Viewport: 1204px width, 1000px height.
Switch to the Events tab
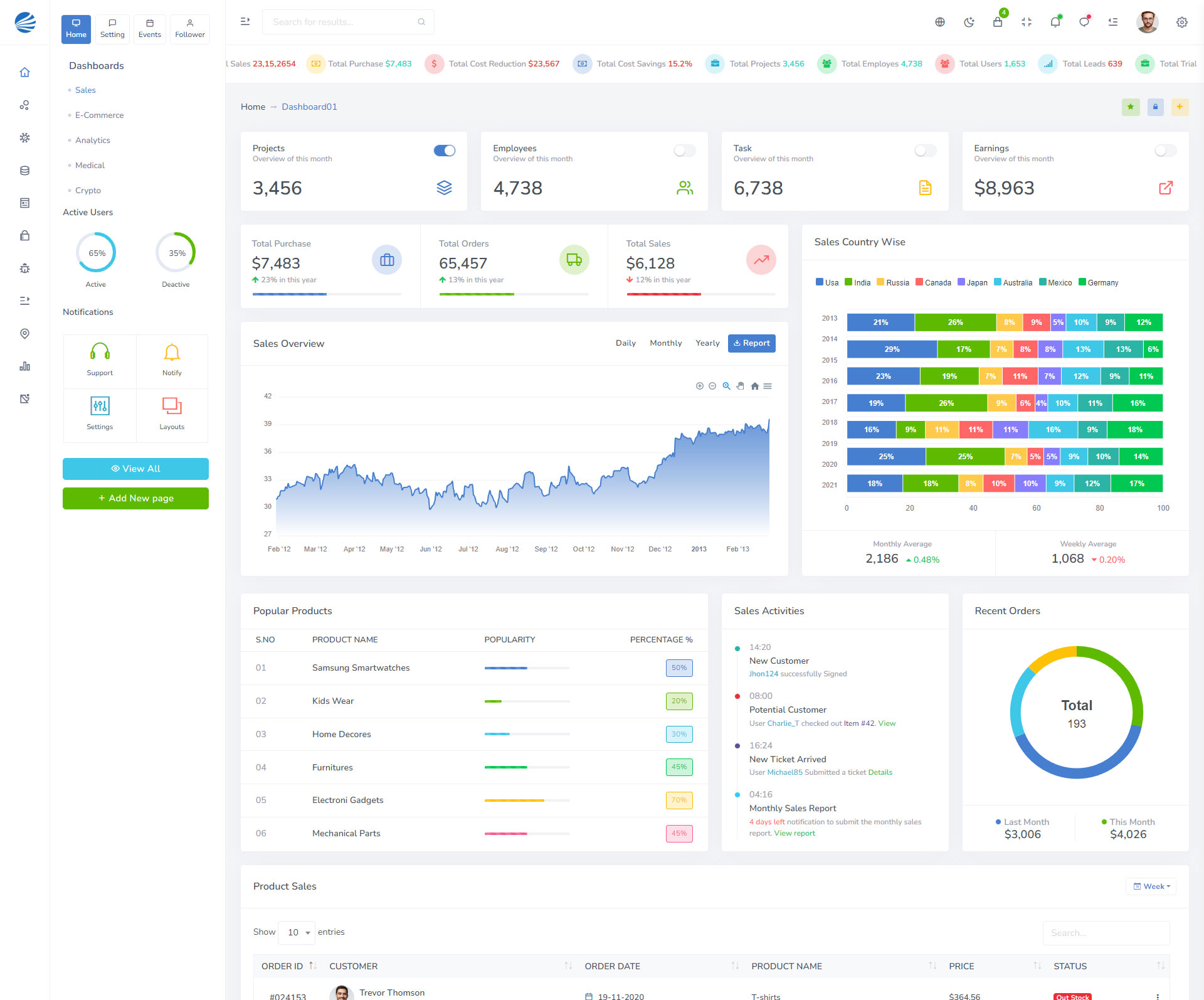click(x=150, y=29)
